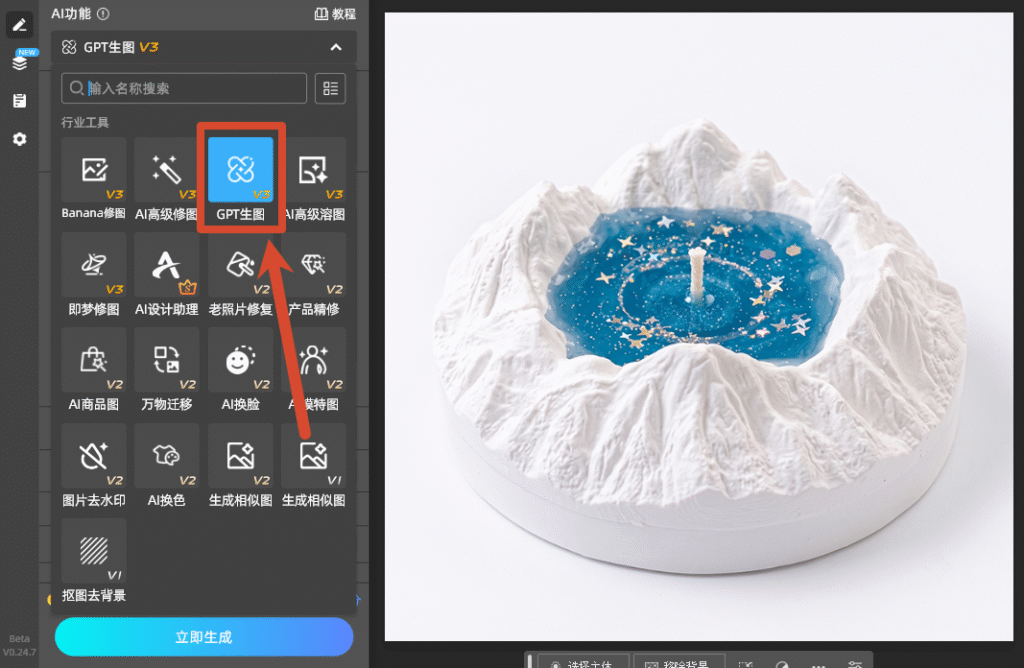Open the AI换色 recolor tool
1024x668 pixels.
[x=167, y=466]
